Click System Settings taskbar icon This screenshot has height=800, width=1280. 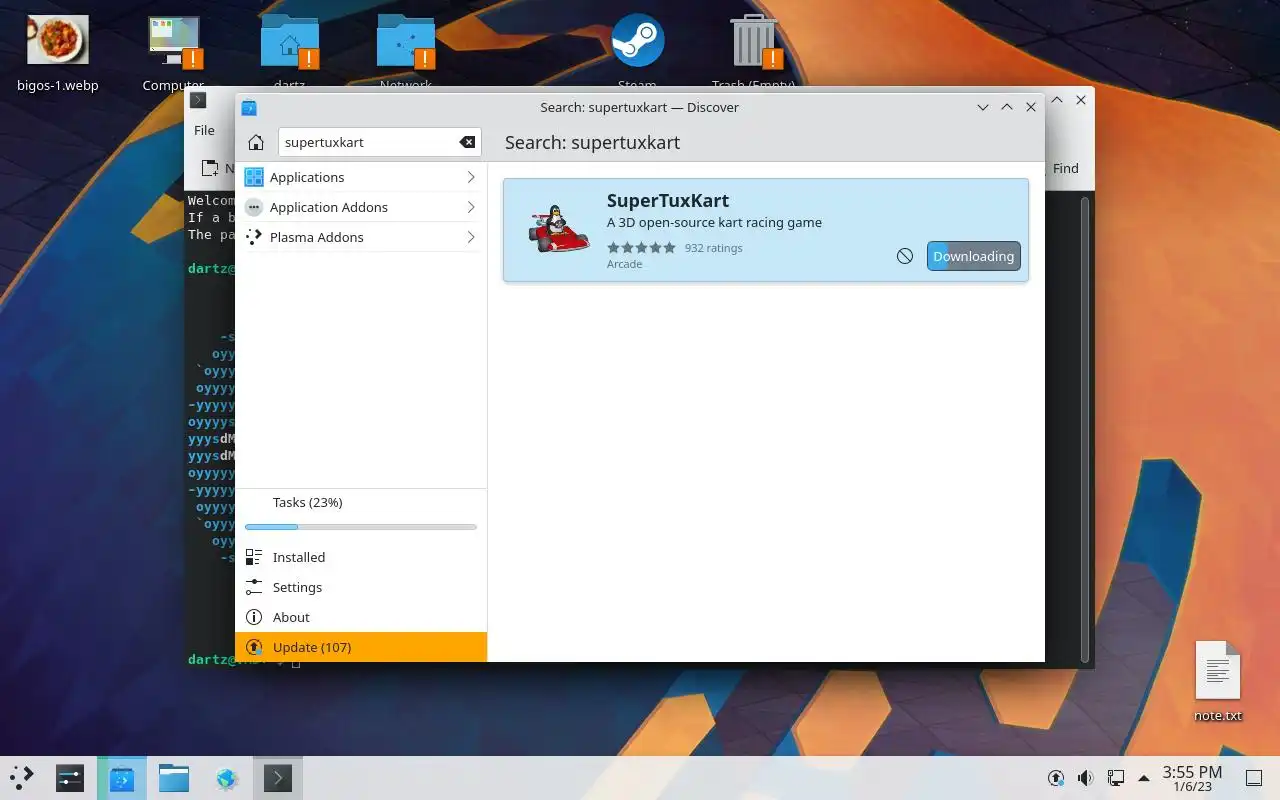coord(69,777)
